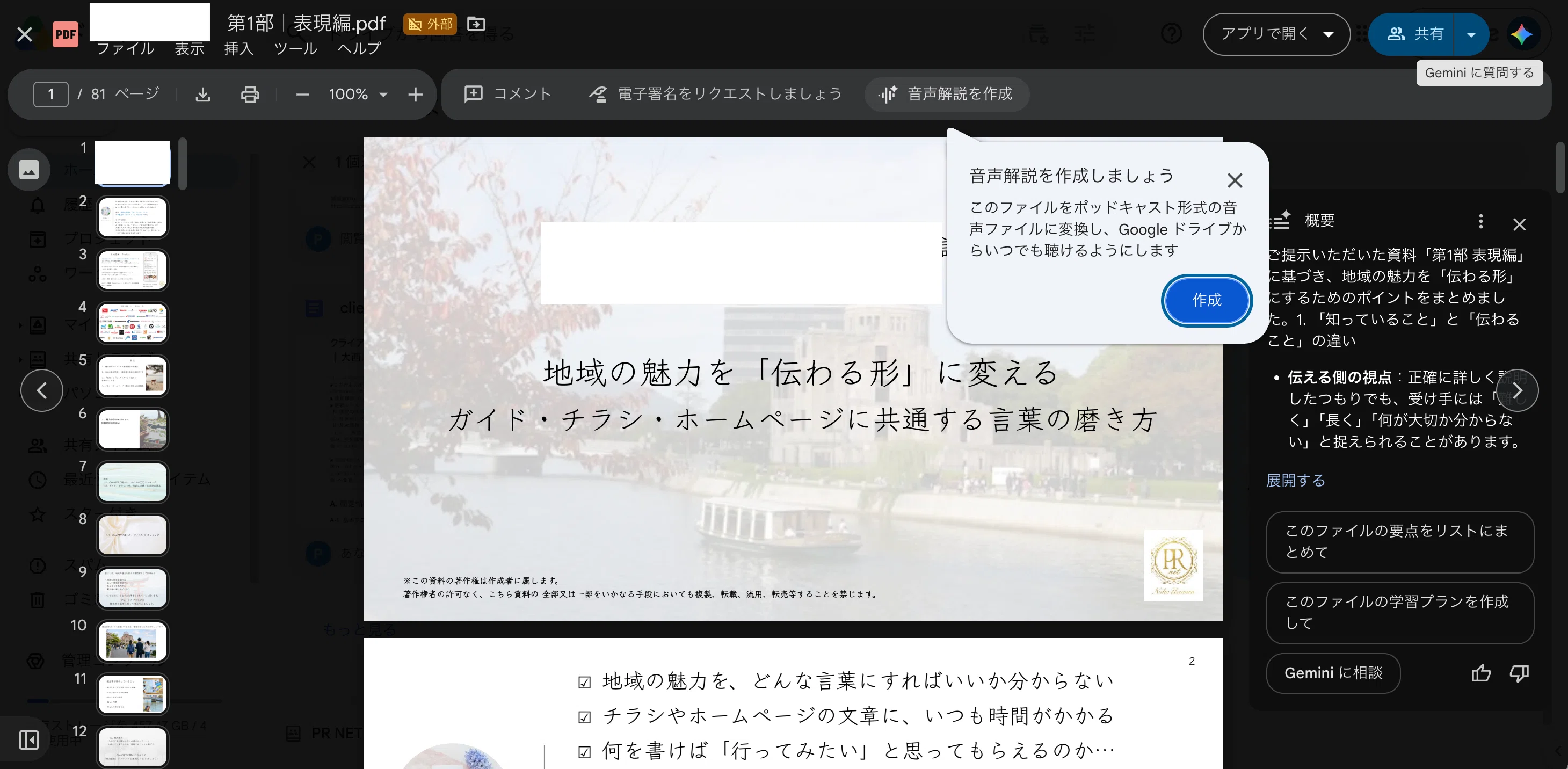Close the PDF preview with the X icon
The height and width of the screenshot is (769, 1568).
tap(24, 34)
